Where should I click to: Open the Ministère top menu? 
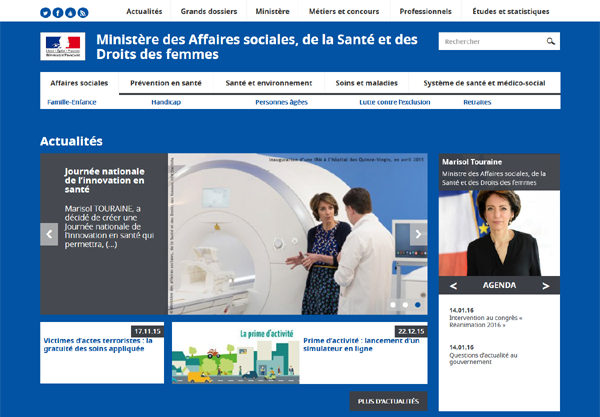[272, 11]
